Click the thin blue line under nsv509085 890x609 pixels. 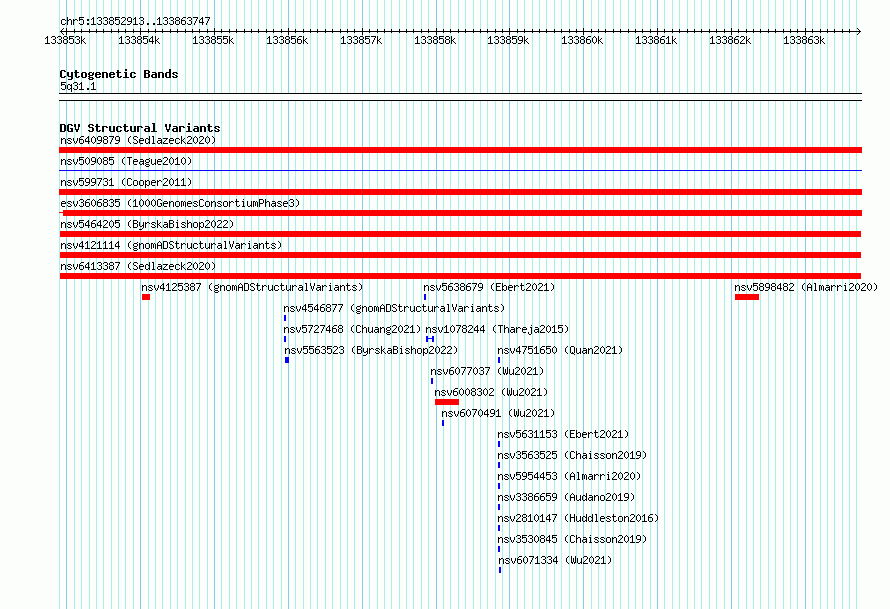460,170
